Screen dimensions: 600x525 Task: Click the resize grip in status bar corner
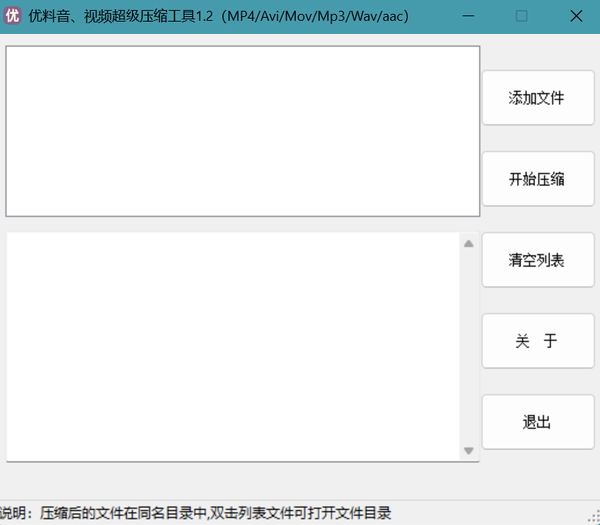[595, 517]
